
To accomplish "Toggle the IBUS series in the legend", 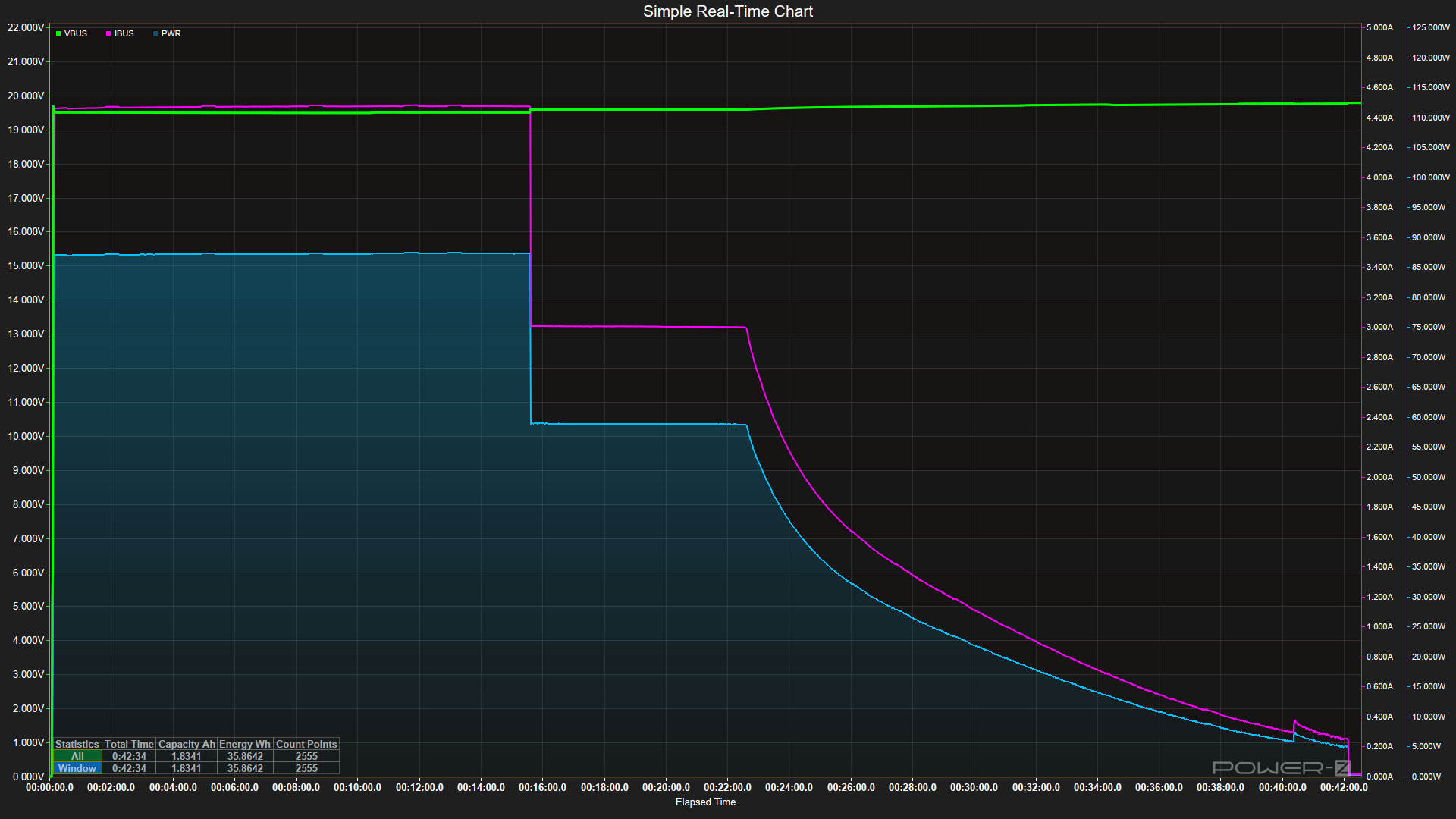I will click(x=120, y=33).
